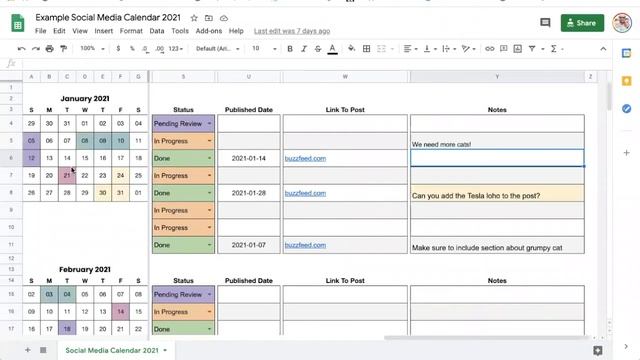640x360 pixels.
Task: Open the Google Sheets home icon
Action: coord(18,23)
